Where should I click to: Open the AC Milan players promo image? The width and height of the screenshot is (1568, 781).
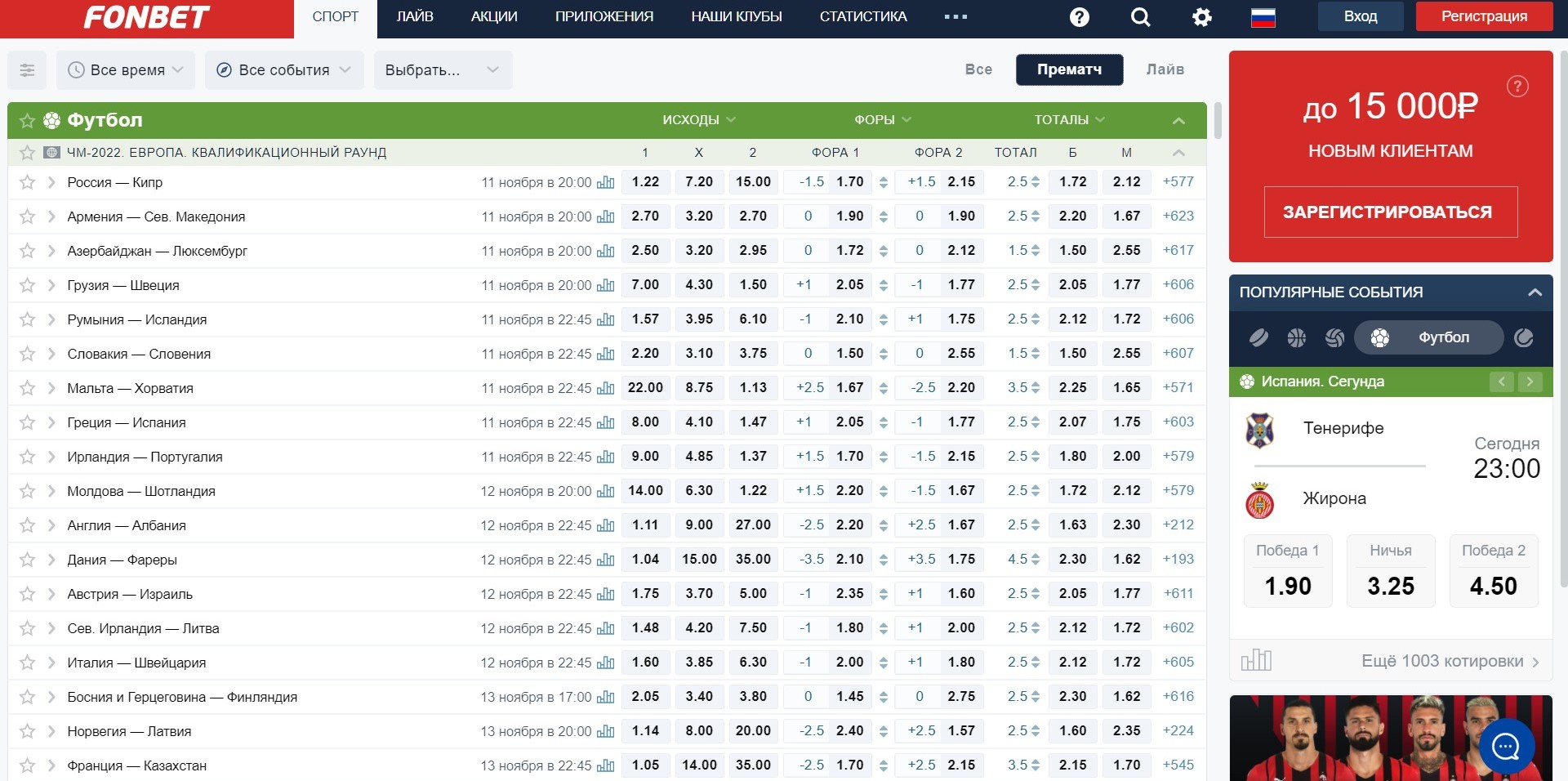pos(1391,738)
